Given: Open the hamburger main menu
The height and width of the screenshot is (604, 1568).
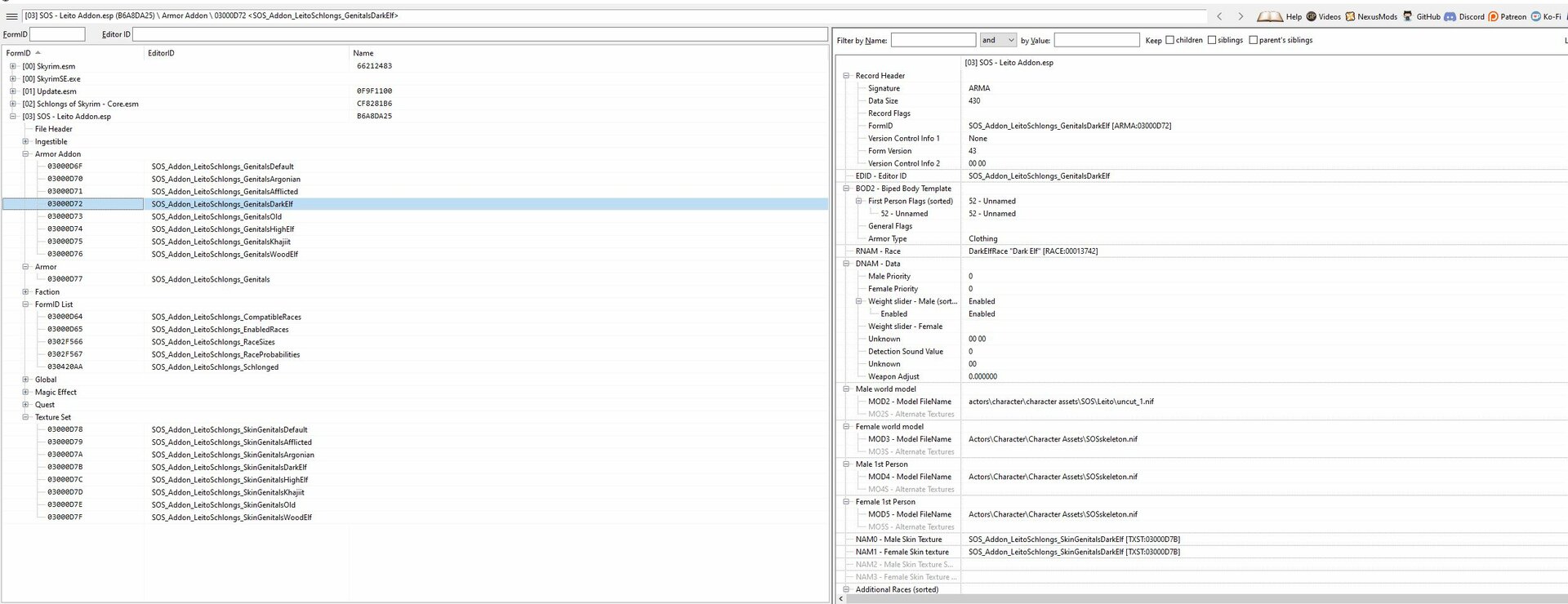Looking at the screenshot, I should [11, 16].
